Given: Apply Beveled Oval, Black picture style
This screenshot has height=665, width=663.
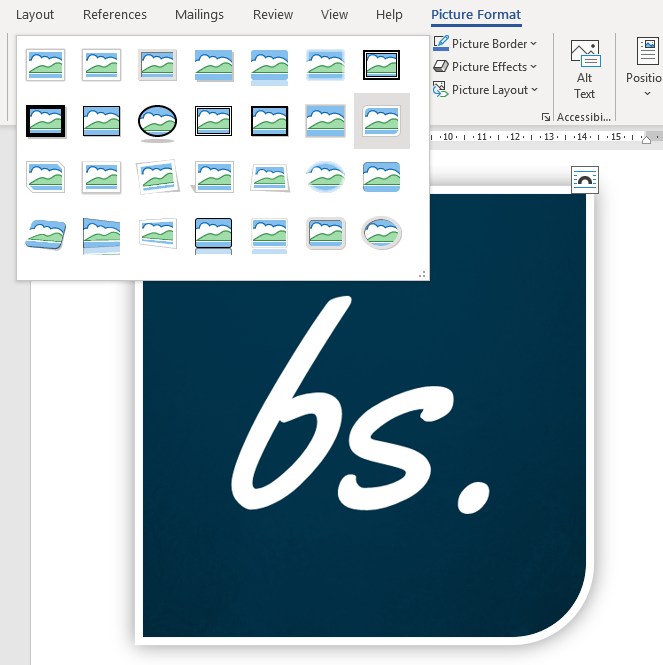Looking at the screenshot, I should click(157, 122).
